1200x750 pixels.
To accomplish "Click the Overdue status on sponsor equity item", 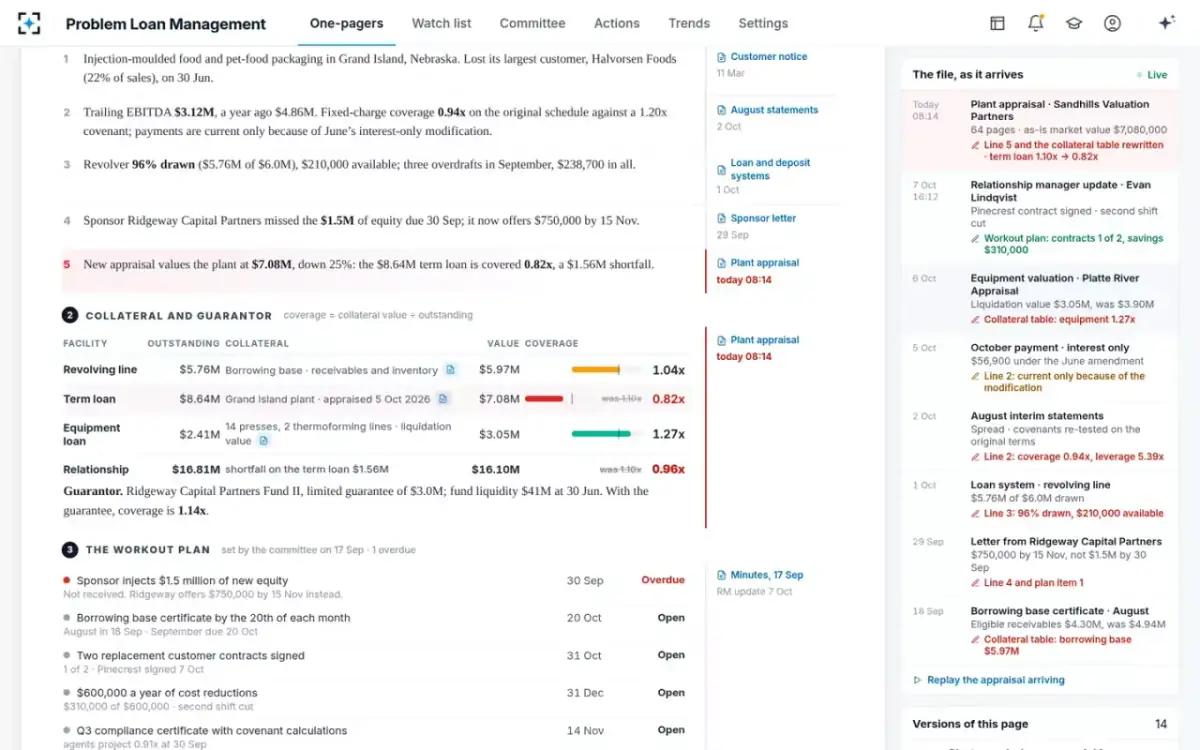I will [x=663, y=580].
